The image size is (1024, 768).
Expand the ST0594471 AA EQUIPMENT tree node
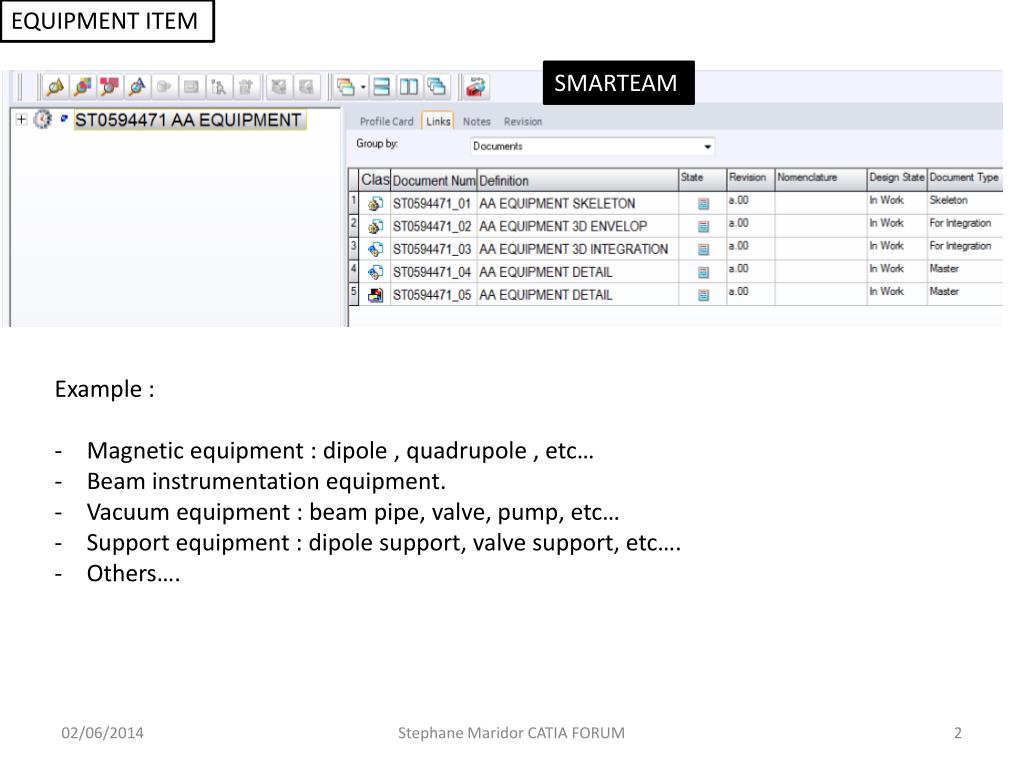coord(22,120)
